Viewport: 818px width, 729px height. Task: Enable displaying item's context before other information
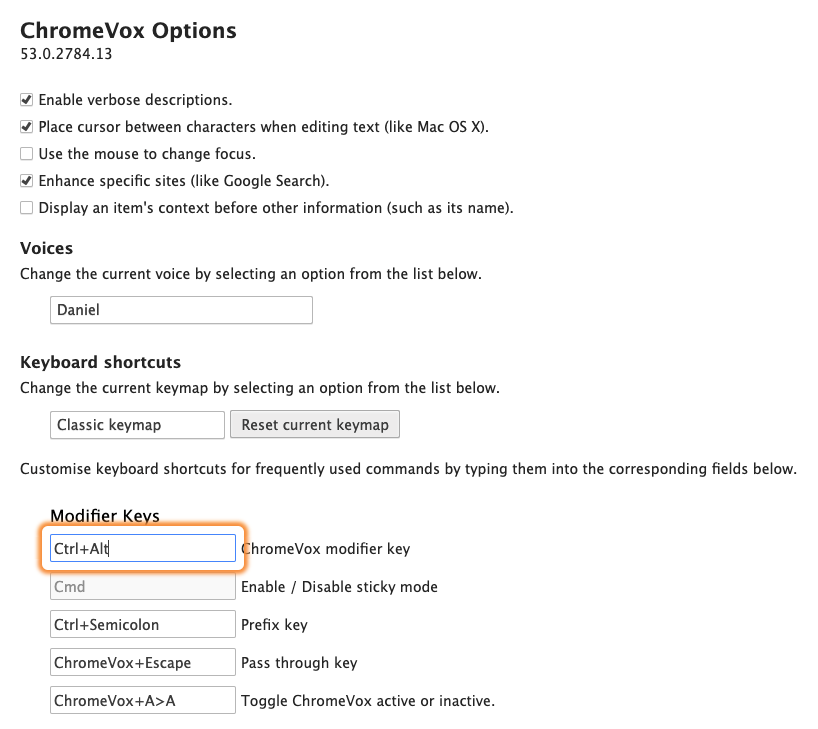click(26, 208)
